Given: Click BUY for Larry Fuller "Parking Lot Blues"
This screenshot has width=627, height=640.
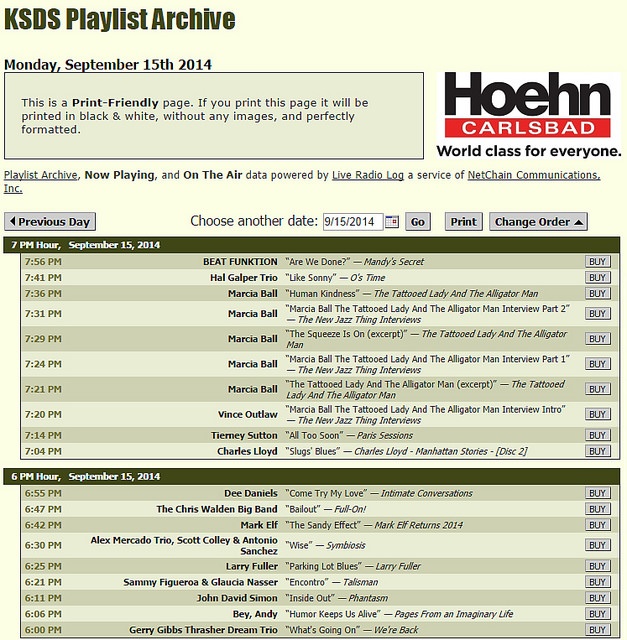Looking at the screenshot, I should coord(598,566).
